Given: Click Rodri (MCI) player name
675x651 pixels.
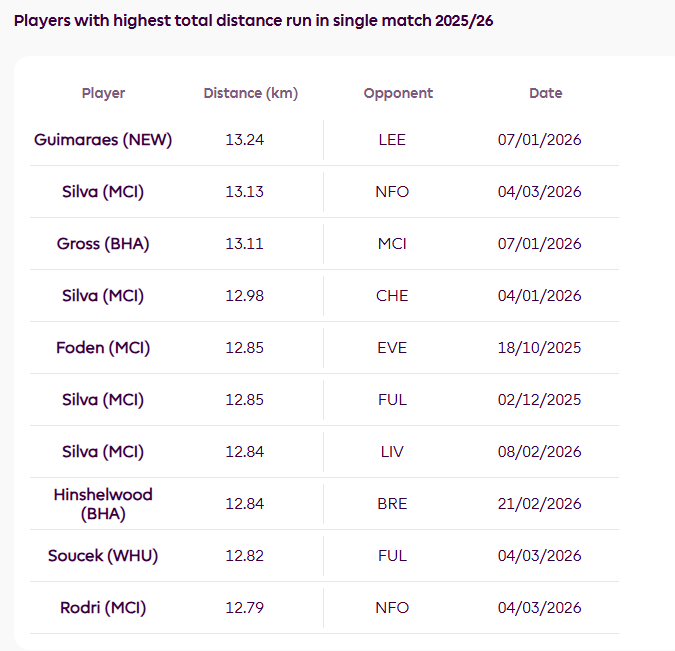Looking at the screenshot, I should point(103,608).
